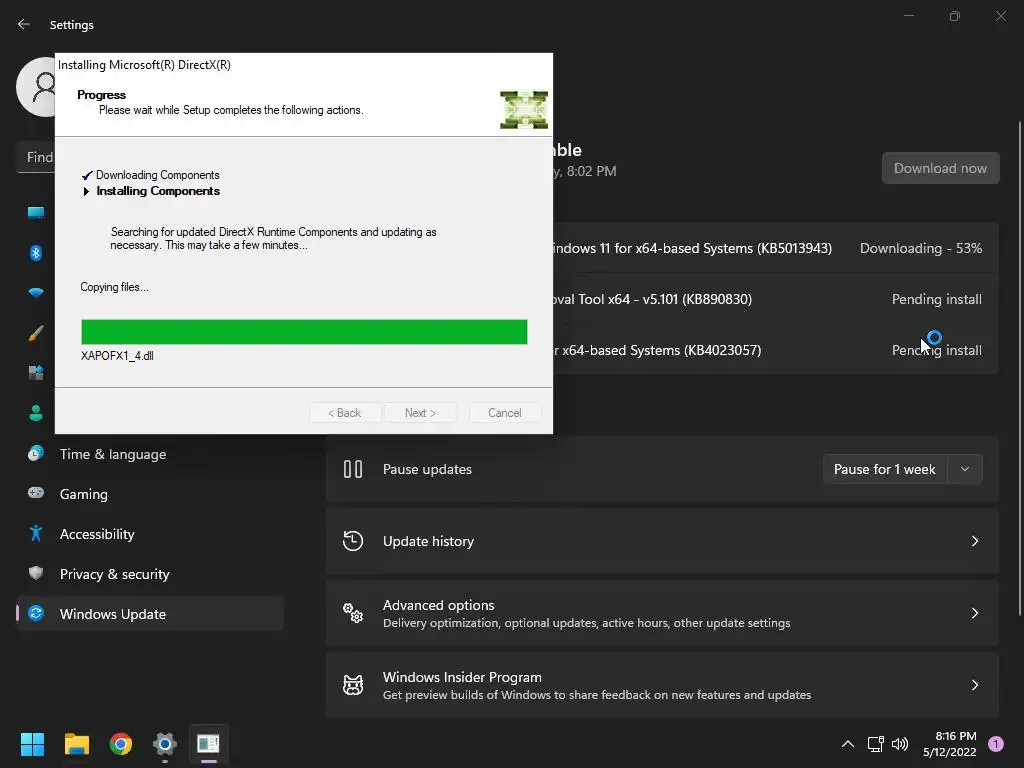
Task: Select Gaming in Settings sidebar
Action: click(x=150, y=494)
